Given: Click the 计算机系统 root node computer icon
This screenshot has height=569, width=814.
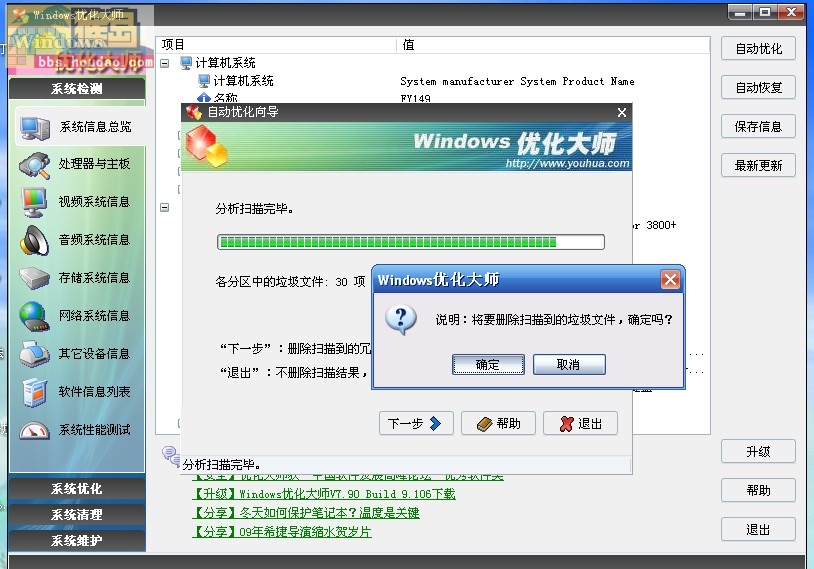Looking at the screenshot, I should pyautogui.click(x=186, y=63).
